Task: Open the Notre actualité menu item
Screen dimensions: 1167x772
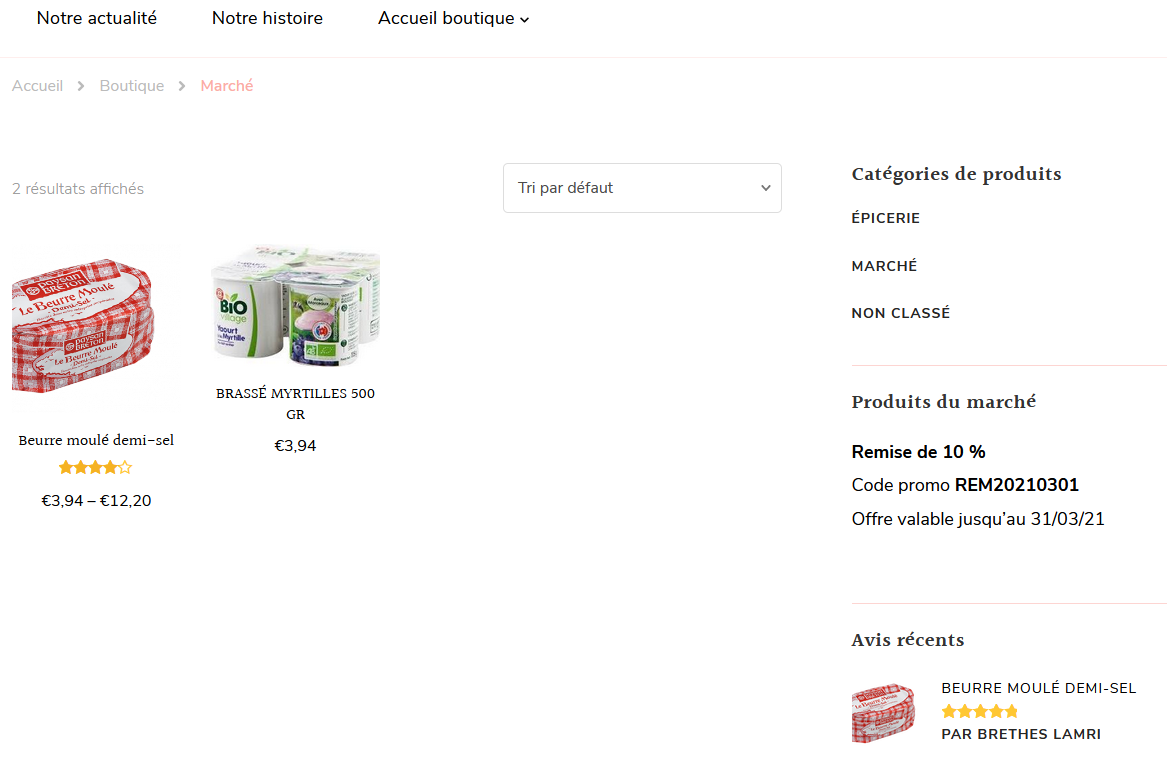Action: point(97,19)
